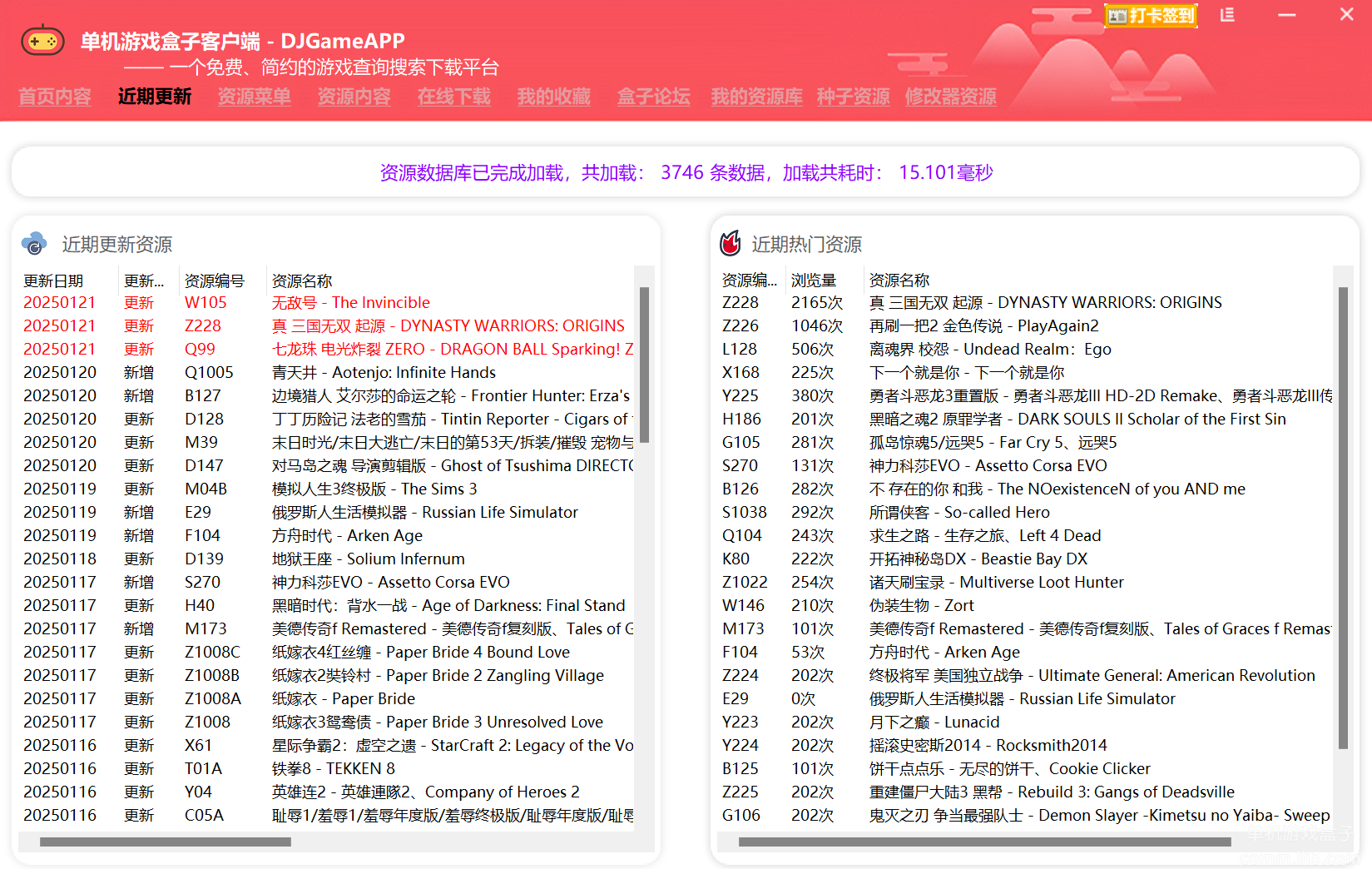The height and width of the screenshot is (869, 1372).
Task: Select row Aotenjo: Infinite Hands
Action: pos(326,372)
